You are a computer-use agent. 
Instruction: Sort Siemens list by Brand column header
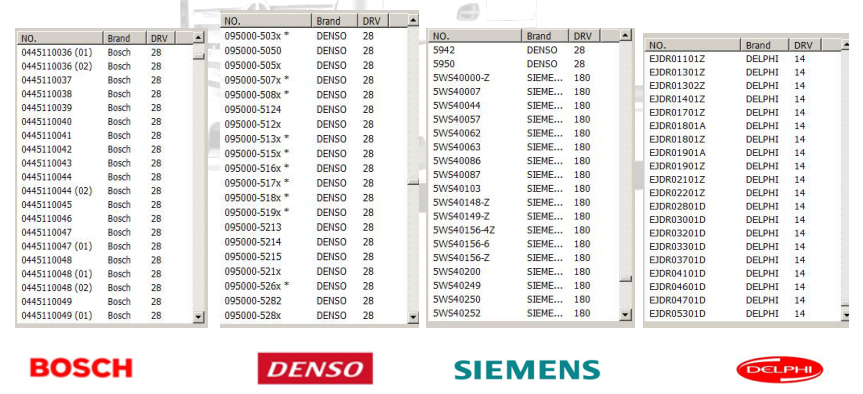click(x=545, y=36)
